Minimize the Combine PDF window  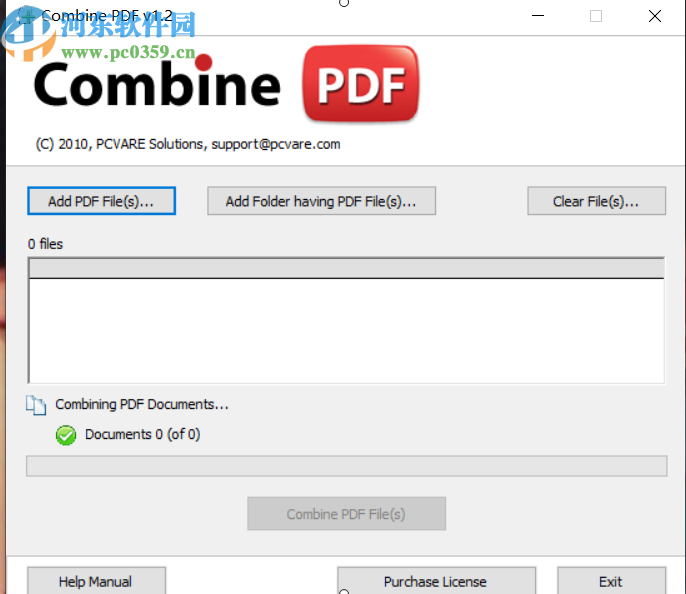[538, 16]
